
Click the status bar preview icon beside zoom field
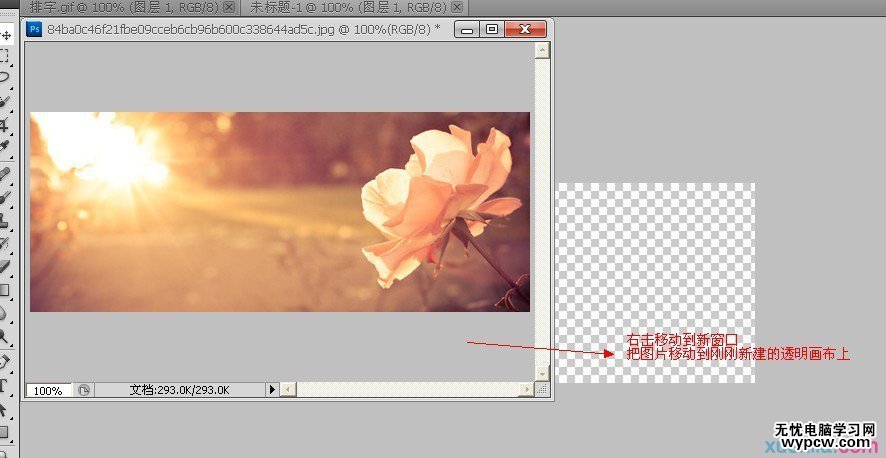pos(84,390)
